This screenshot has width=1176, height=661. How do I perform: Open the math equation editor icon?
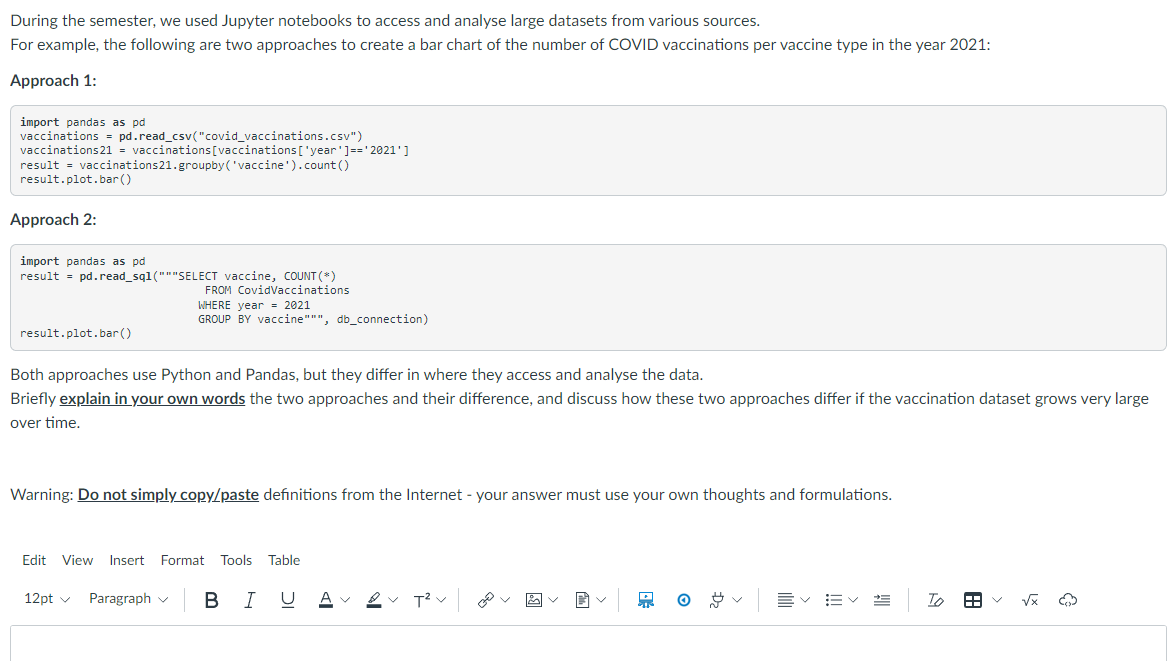(x=1030, y=599)
